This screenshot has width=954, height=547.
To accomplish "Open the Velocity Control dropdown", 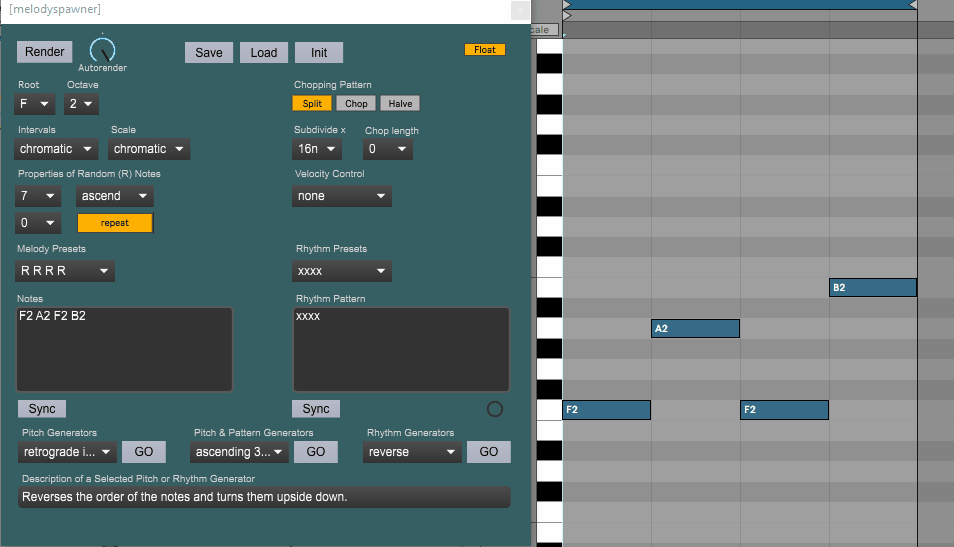I will coord(341,196).
